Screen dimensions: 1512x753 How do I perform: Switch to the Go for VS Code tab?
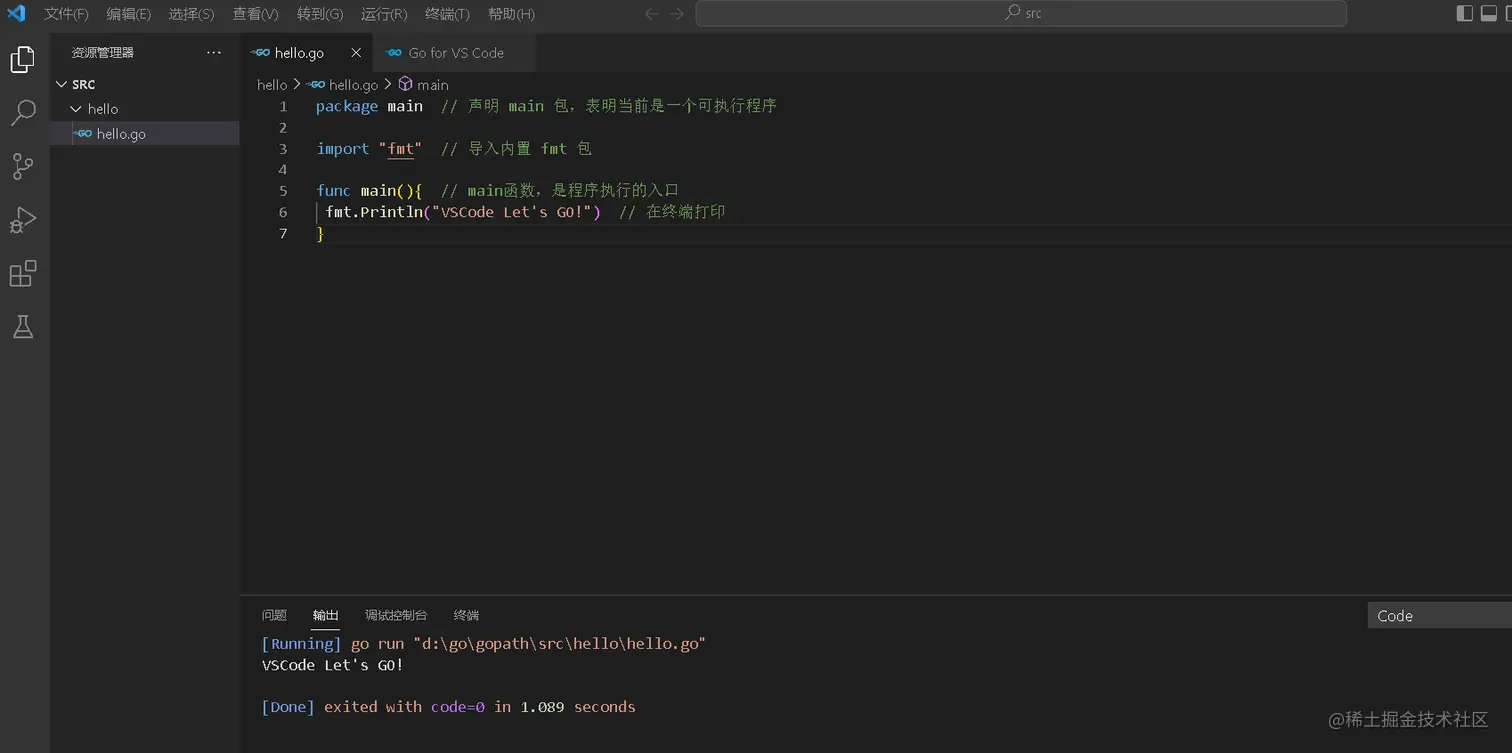click(x=454, y=53)
